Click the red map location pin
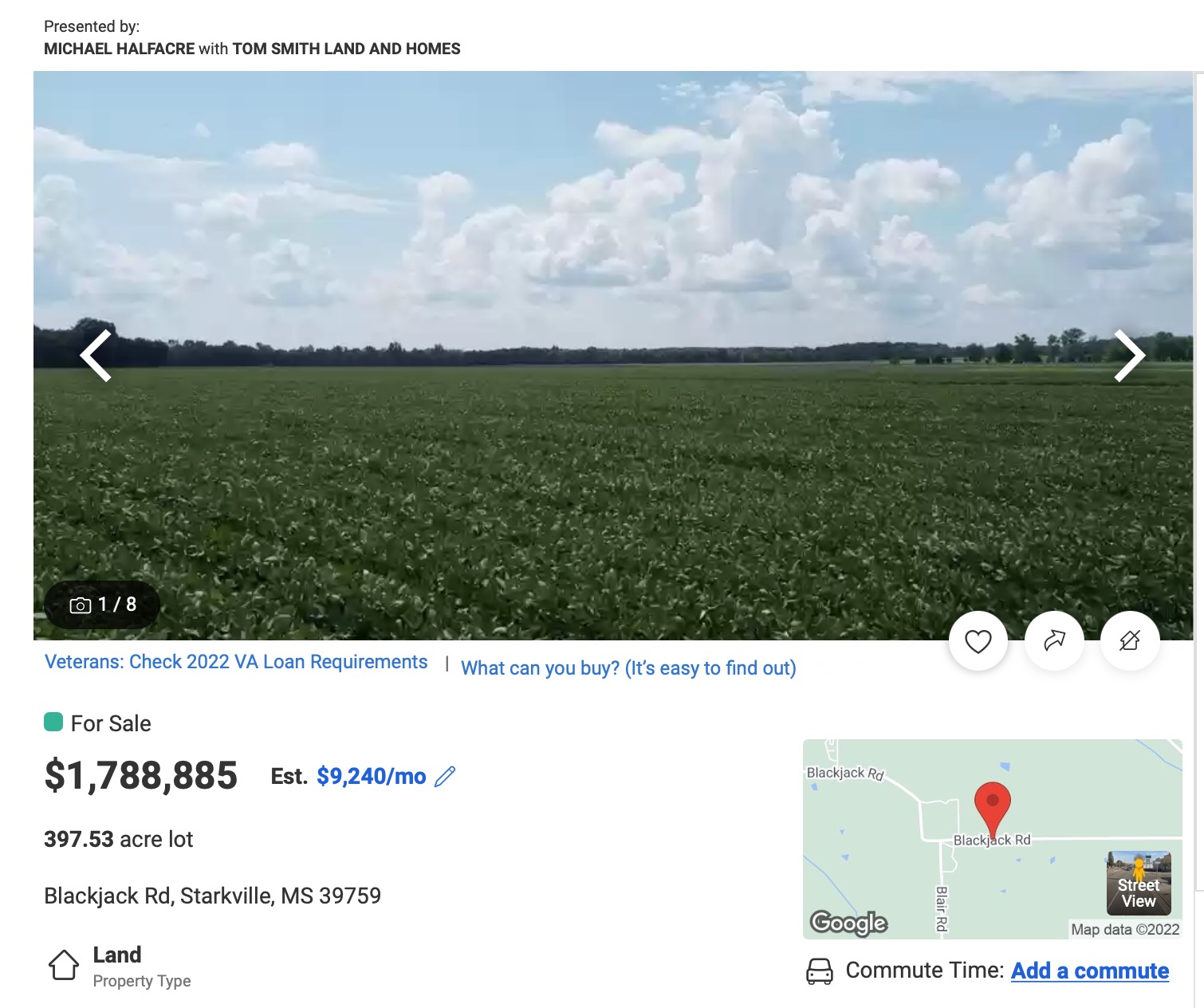1204x1008 pixels. 992,805
